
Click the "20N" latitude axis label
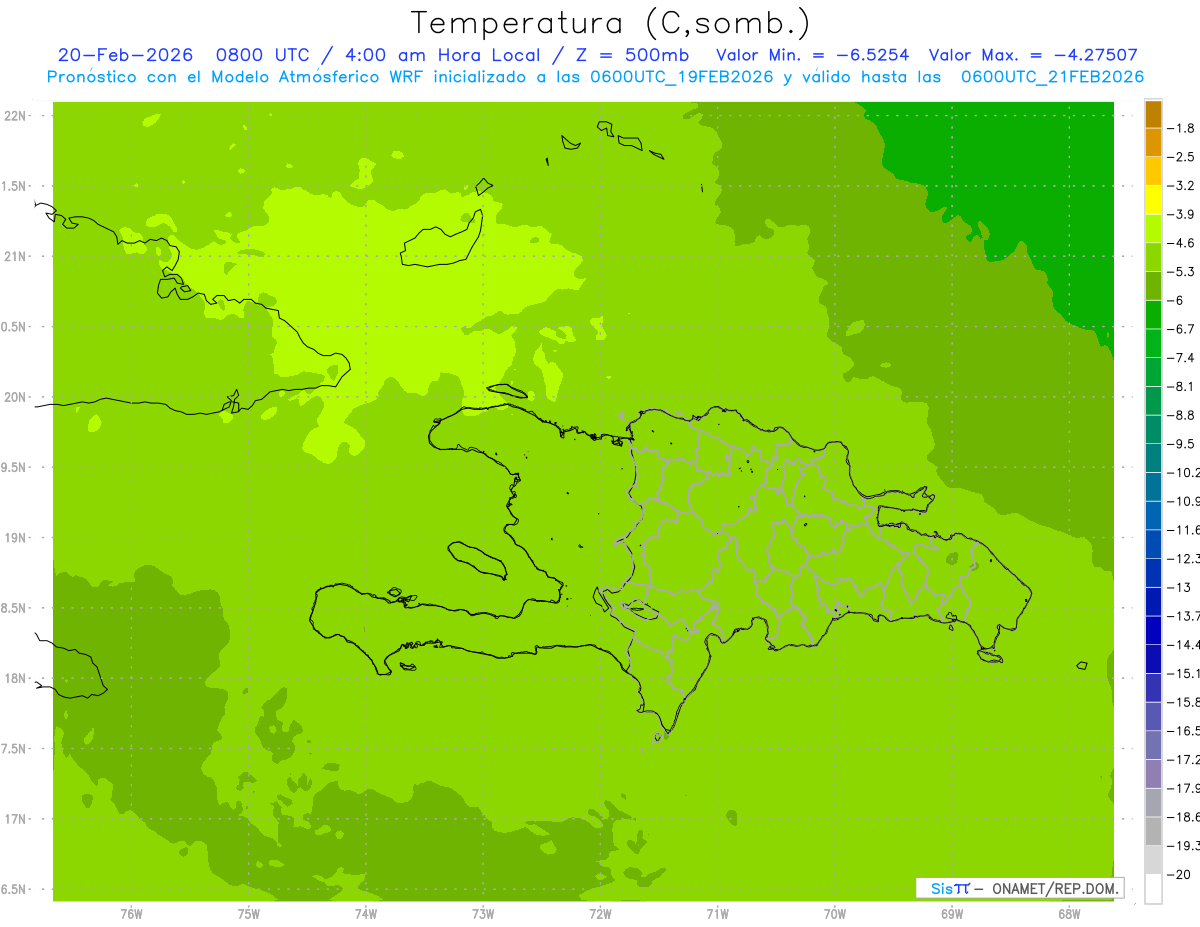[x=15, y=397]
